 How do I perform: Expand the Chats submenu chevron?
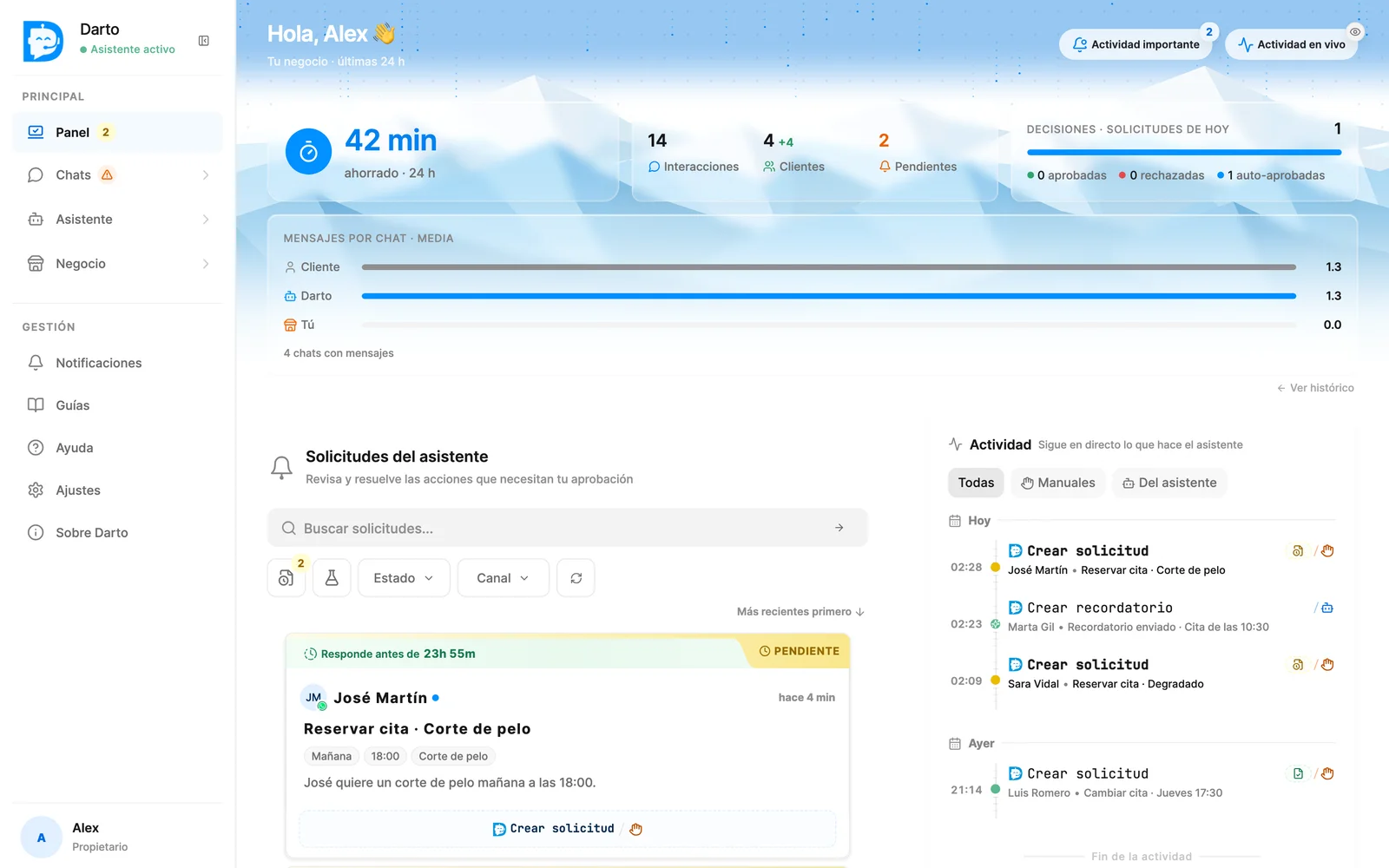(206, 175)
